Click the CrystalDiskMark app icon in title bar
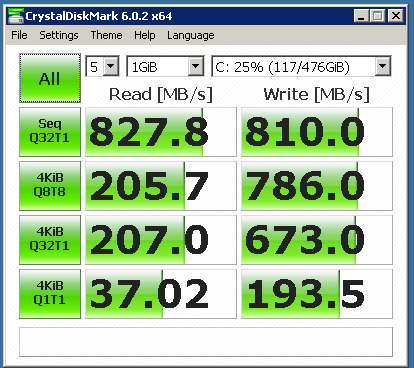The height and width of the screenshot is (368, 414). click(16, 16)
